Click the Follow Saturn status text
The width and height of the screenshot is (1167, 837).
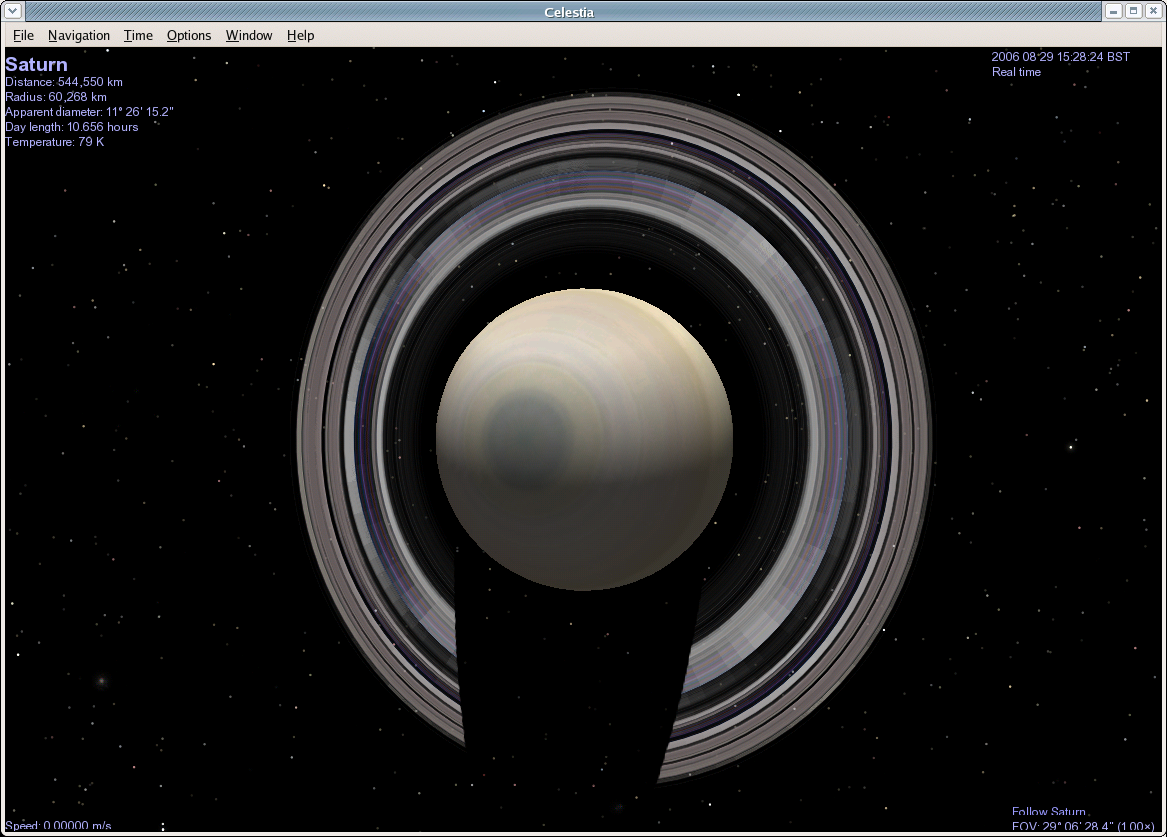(x=1048, y=812)
